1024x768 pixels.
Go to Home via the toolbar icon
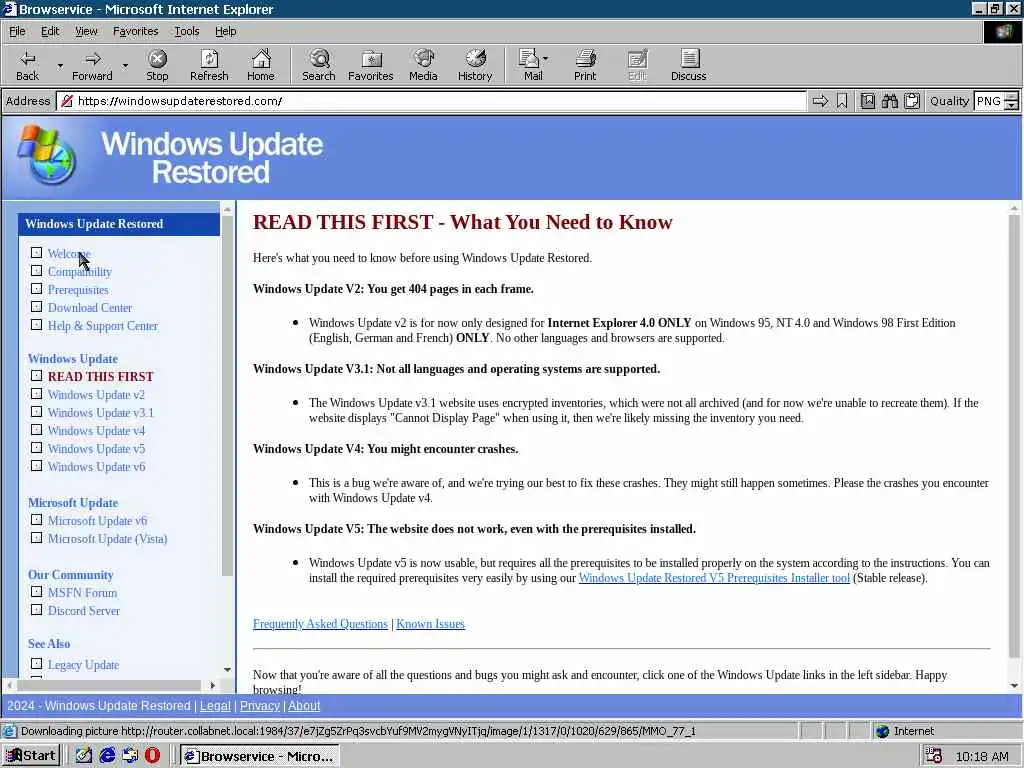pos(261,65)
